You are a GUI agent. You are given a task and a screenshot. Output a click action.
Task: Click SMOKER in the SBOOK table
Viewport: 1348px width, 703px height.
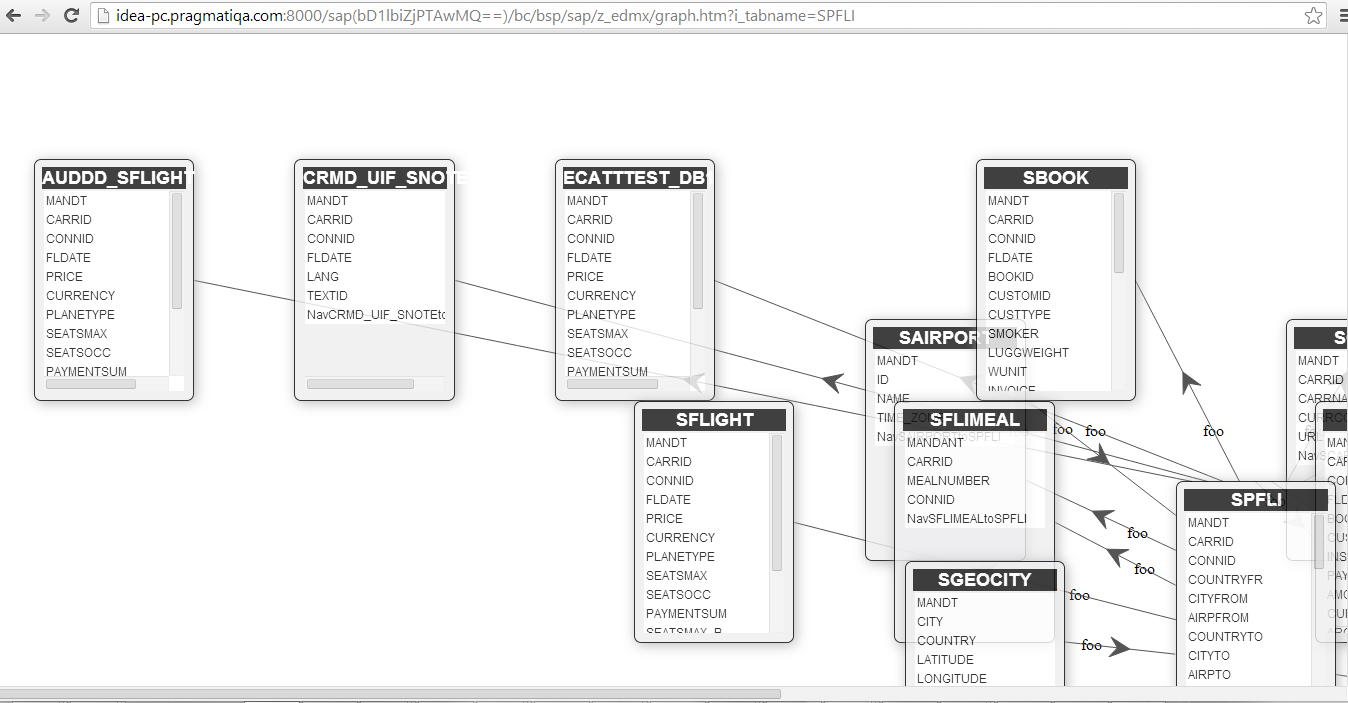(x=1013, y=334)
